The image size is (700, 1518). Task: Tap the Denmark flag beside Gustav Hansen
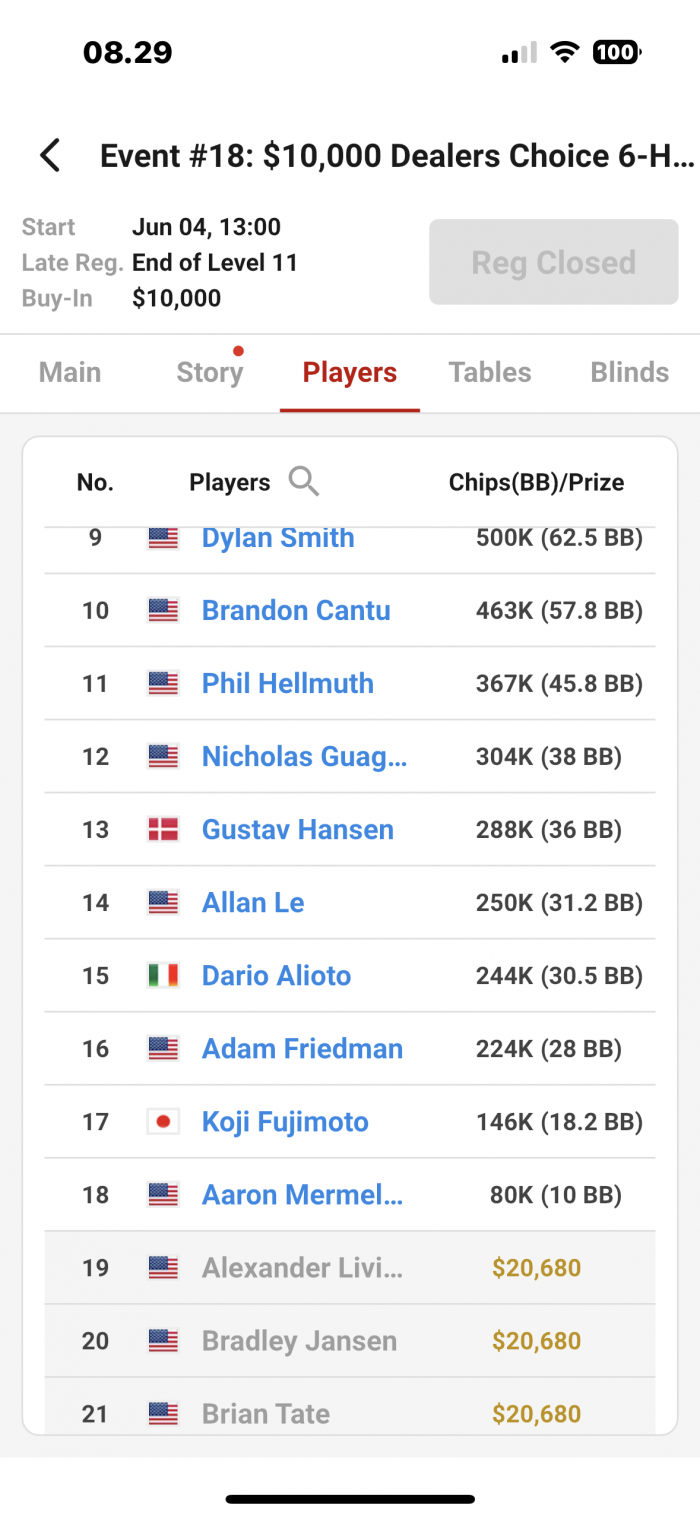coord(163,829)
